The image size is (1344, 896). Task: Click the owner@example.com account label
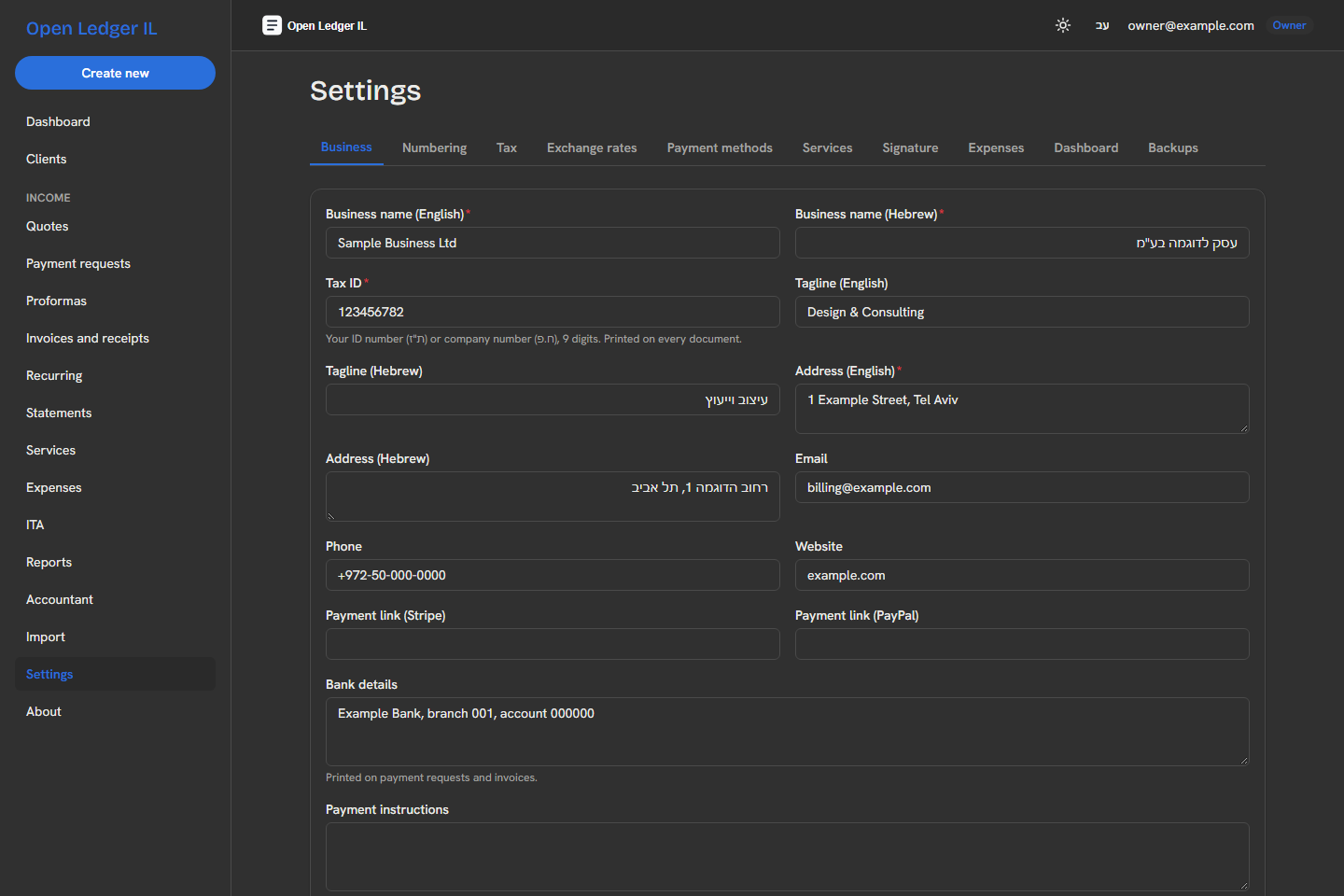1190,25
